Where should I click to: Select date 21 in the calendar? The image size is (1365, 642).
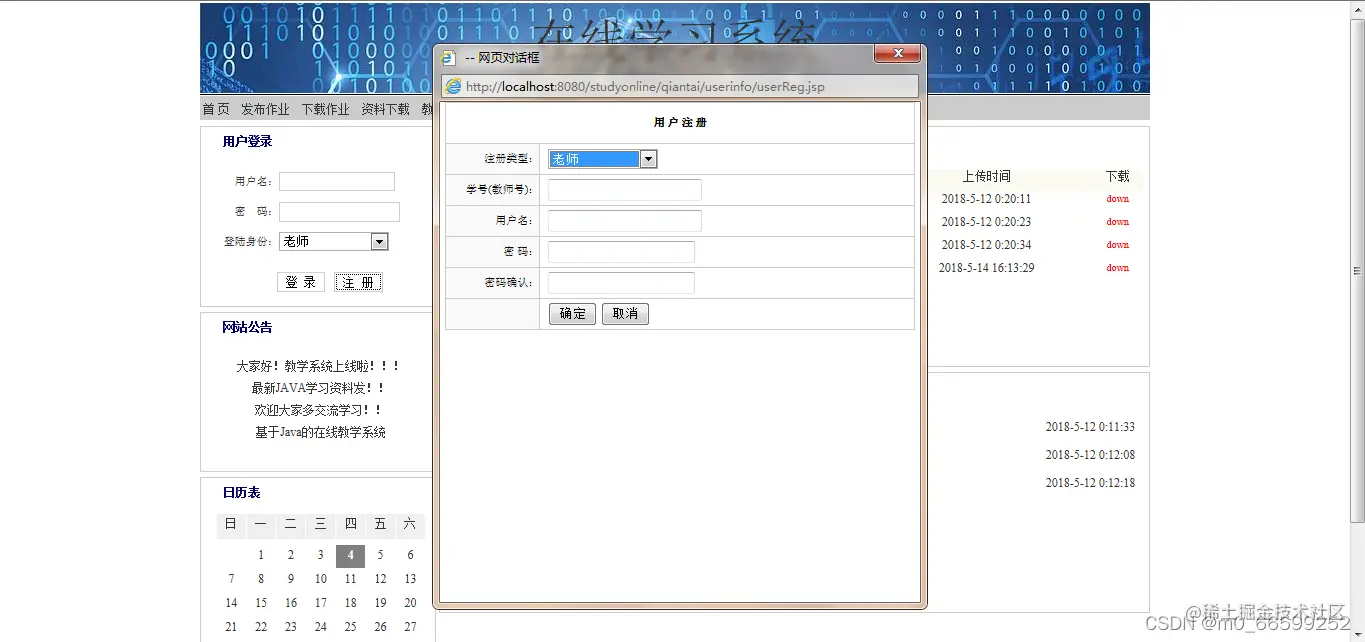click(x=231, y=627)
